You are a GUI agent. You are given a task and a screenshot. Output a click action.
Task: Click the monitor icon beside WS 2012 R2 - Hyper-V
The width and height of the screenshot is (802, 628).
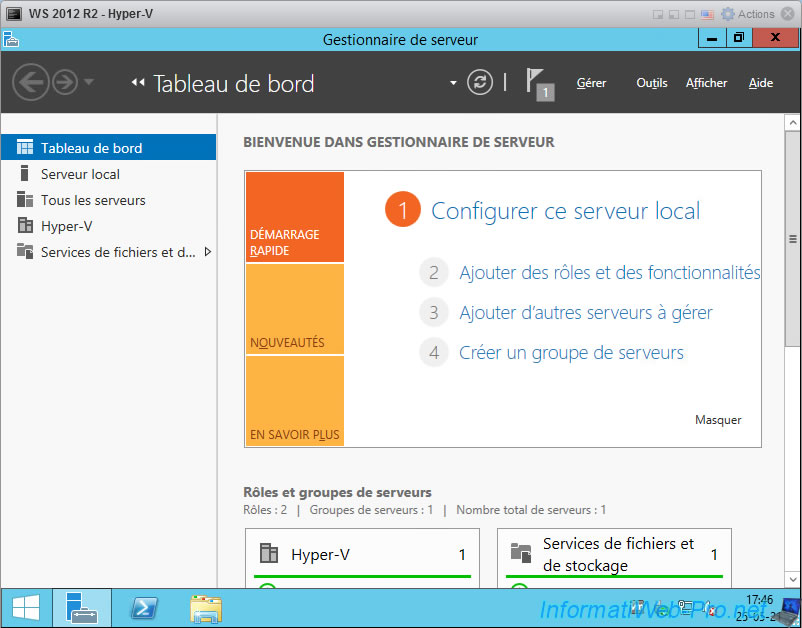point(14,14)
